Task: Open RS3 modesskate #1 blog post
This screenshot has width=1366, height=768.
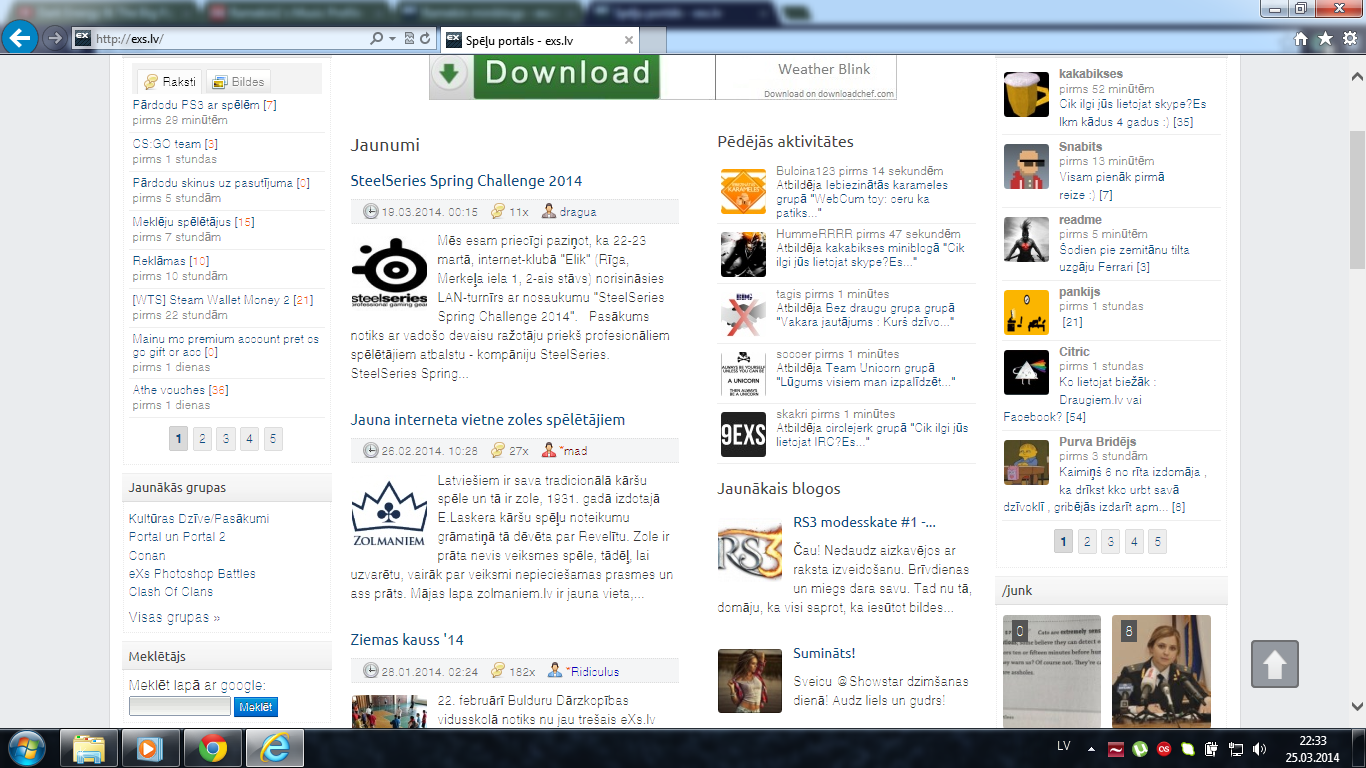Action: (864, 522)
